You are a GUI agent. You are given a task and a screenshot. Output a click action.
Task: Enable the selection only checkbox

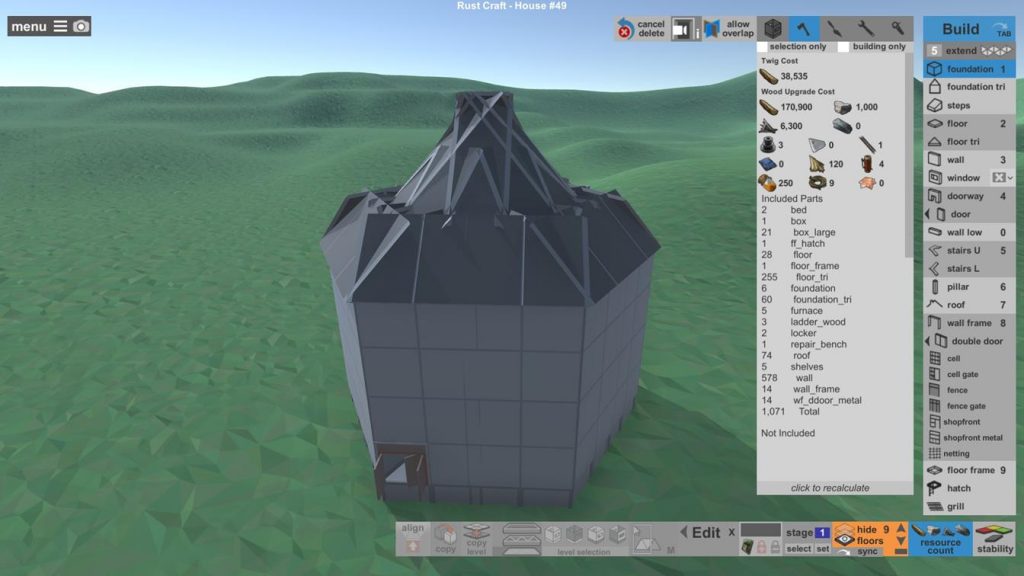coord(762,47)
